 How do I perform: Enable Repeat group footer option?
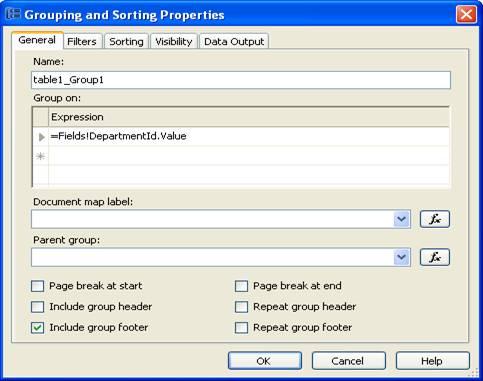pyautogui.click(x=241, y=328)
